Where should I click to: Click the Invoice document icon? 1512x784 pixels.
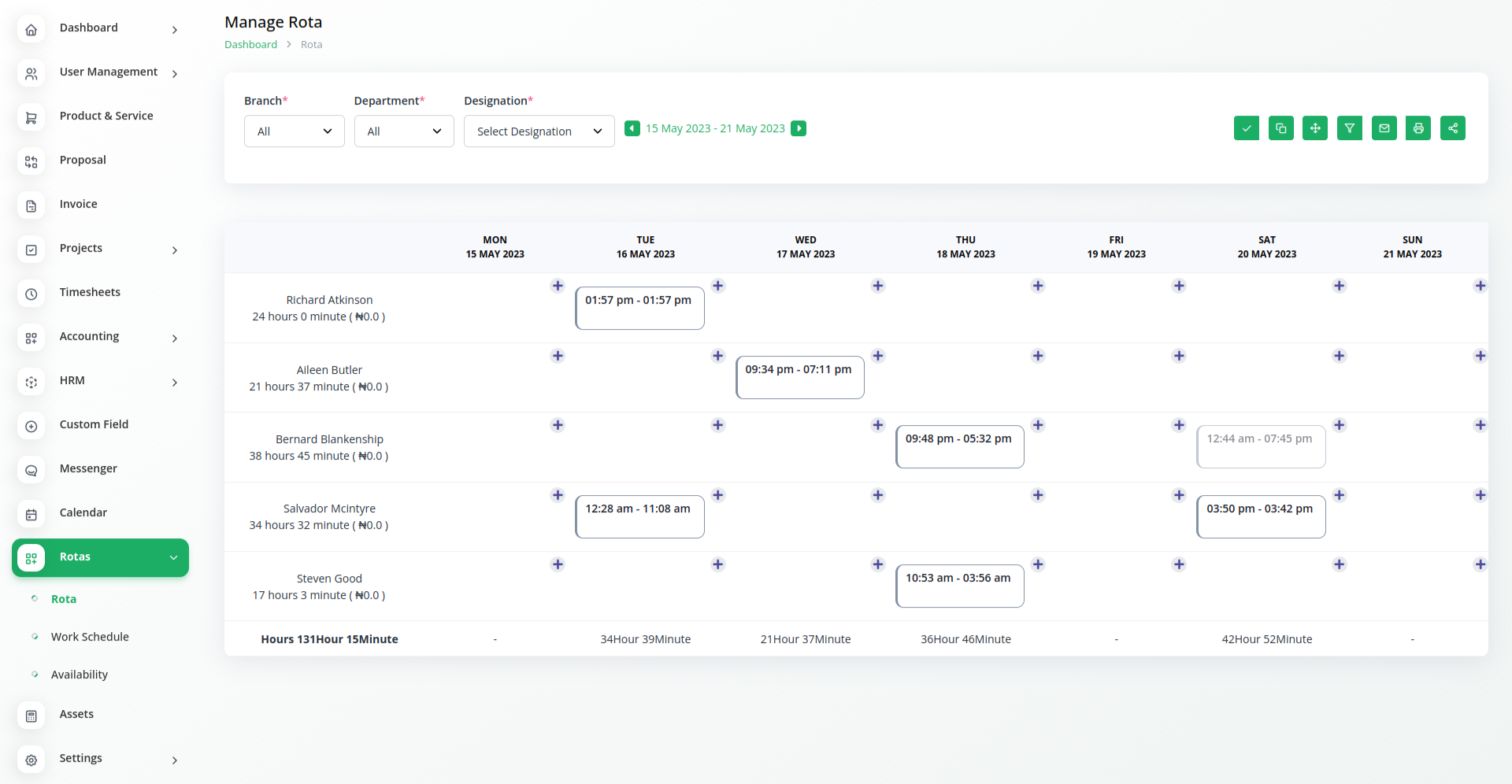click(x=31, y=206)
